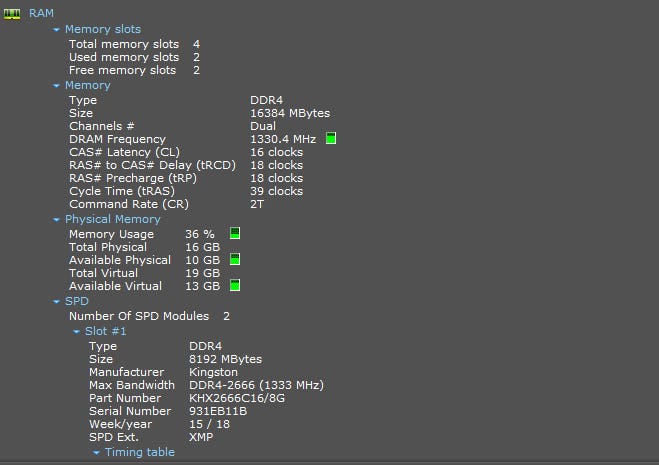Click the Cycle Time (tRAS) label

(122, 191)
